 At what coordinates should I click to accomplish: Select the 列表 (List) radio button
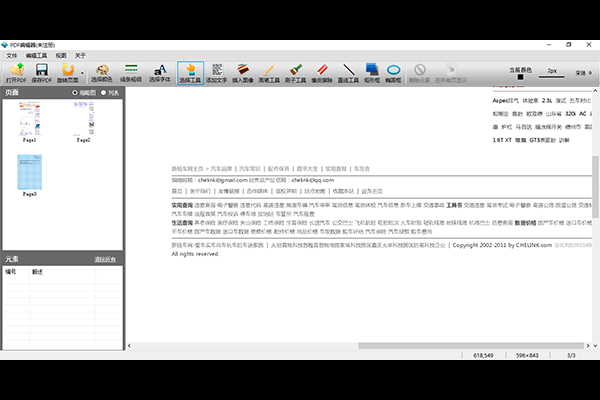(103, 93)
